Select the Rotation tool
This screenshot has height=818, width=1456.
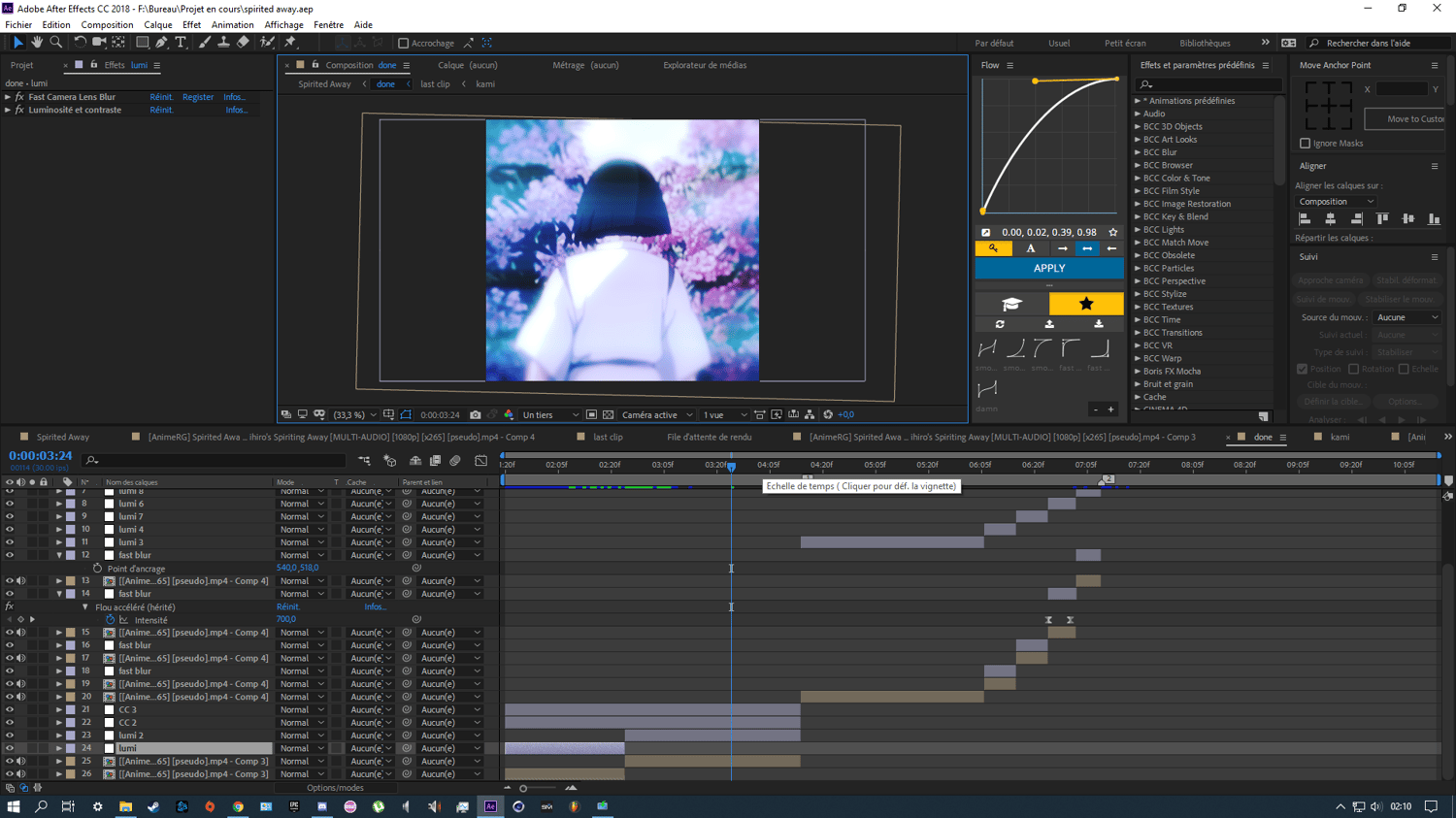[x=80, y=43]
